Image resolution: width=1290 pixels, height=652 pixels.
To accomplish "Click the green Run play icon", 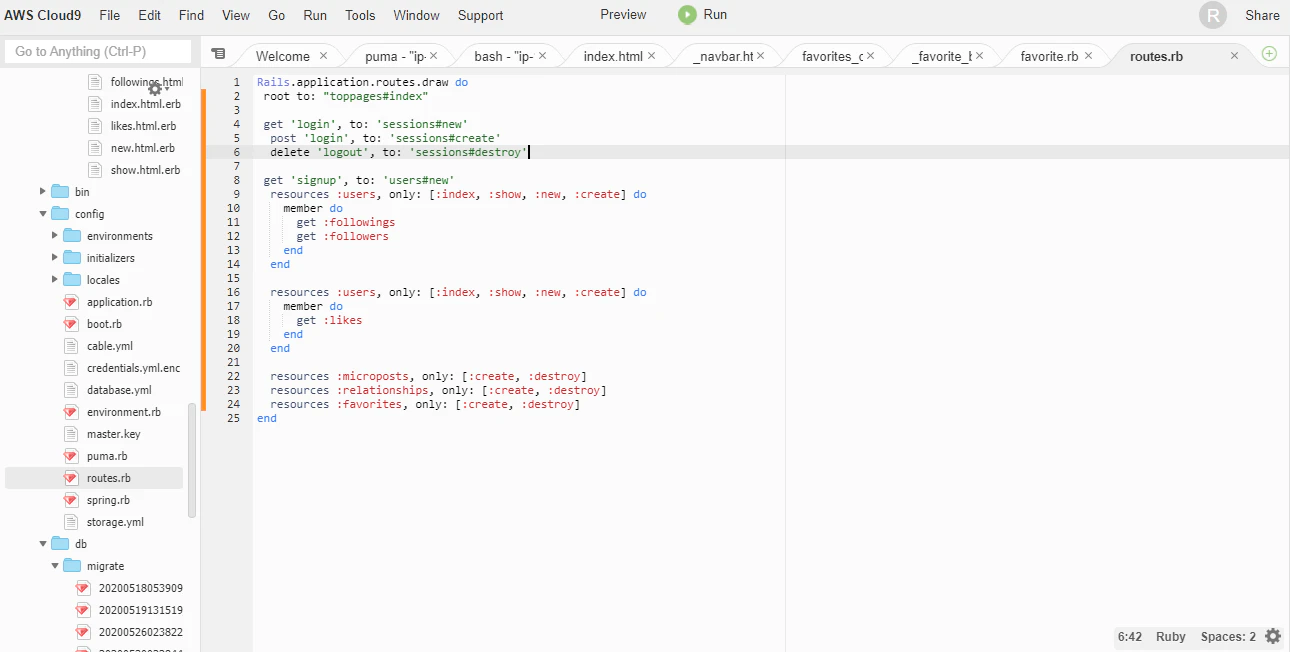I will [x=687, y=14].
